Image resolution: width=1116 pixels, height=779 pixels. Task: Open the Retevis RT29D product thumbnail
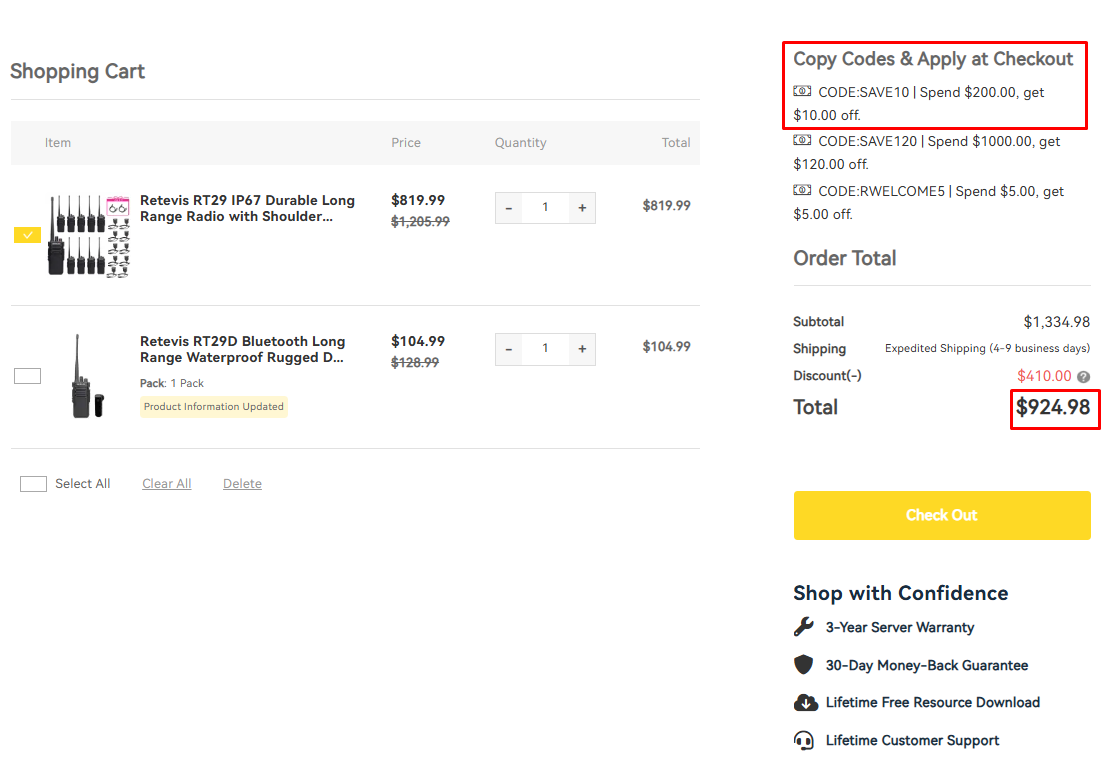[x=88, y=377]
